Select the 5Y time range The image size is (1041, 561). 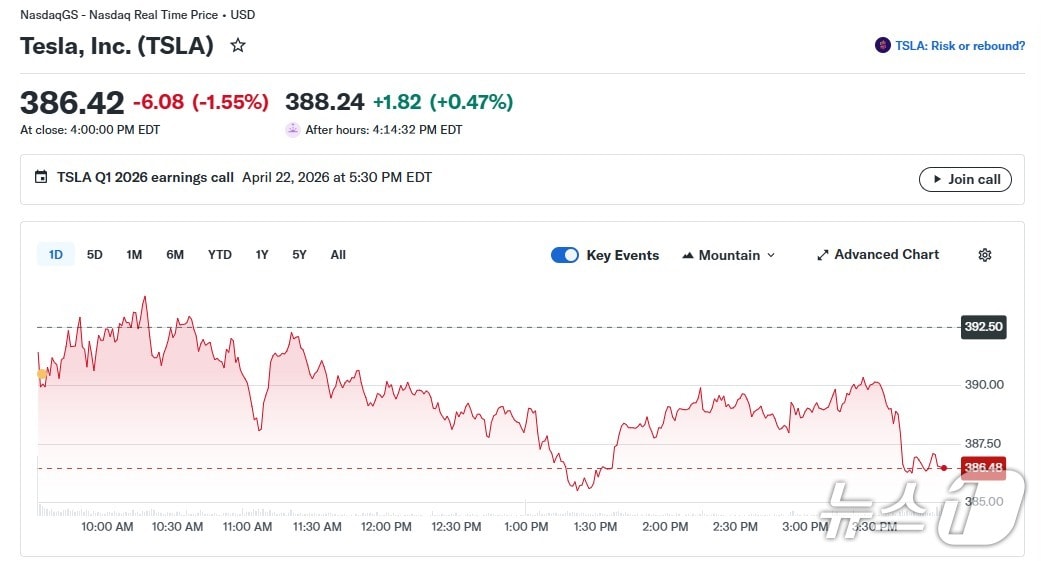point(300,255)
